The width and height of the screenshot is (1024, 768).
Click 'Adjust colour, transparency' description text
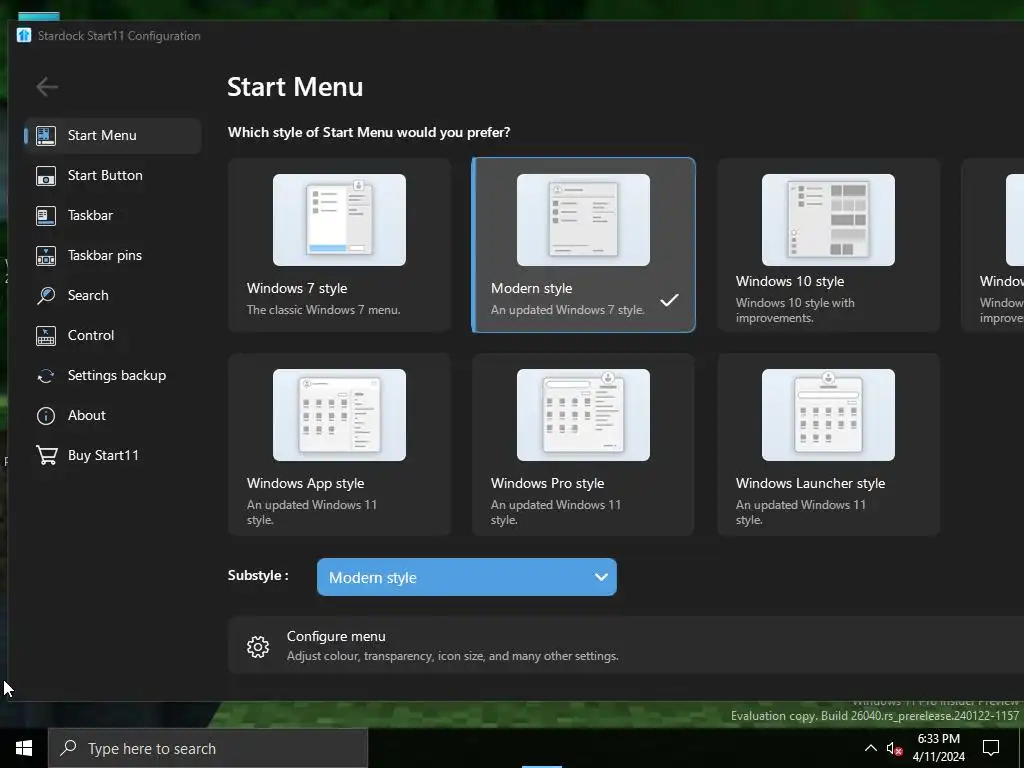(x=453, y=656)
